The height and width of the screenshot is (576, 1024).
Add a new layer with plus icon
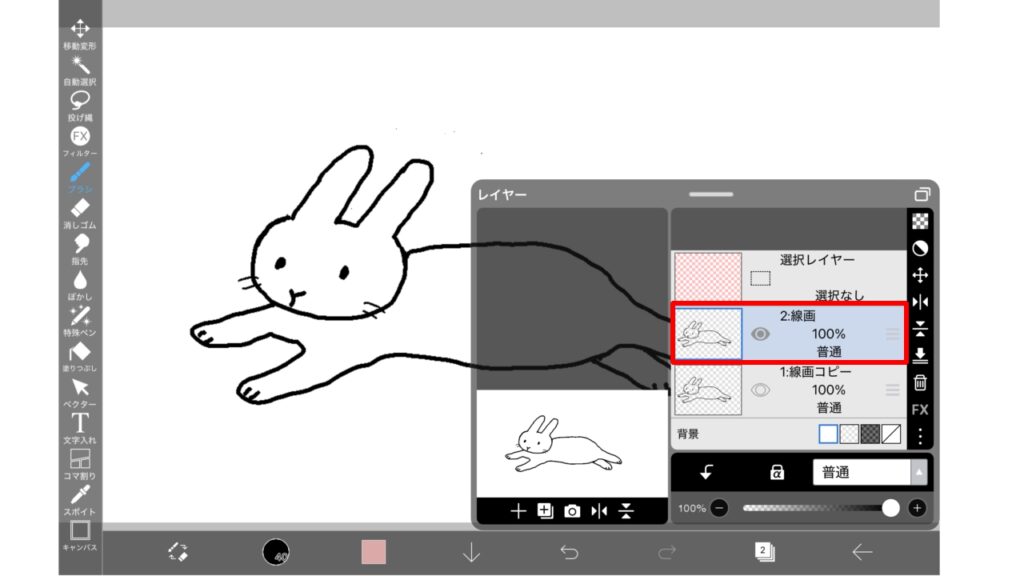[518, 511]
